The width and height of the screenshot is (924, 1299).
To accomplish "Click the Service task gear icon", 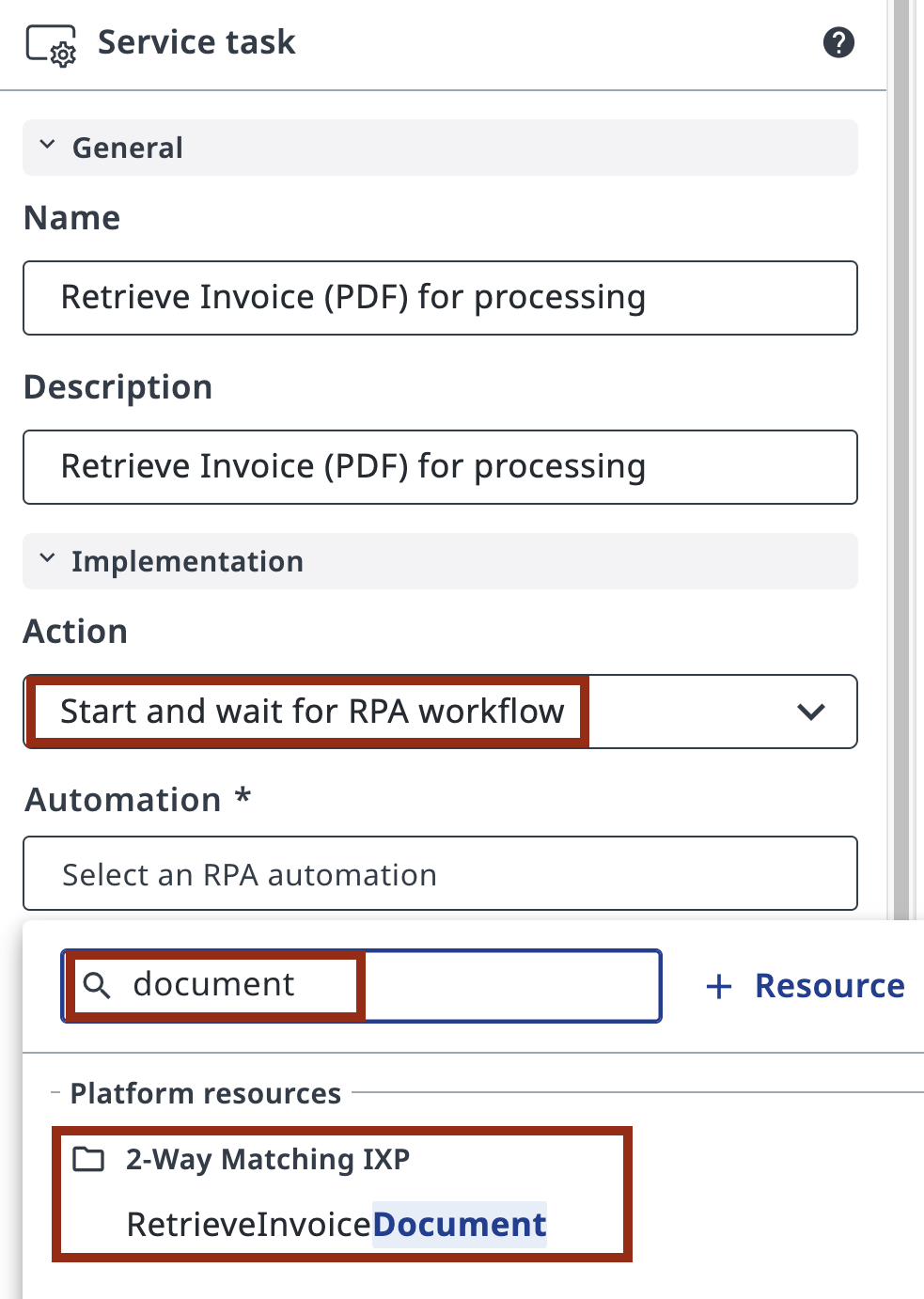I will tap(51, 45).
